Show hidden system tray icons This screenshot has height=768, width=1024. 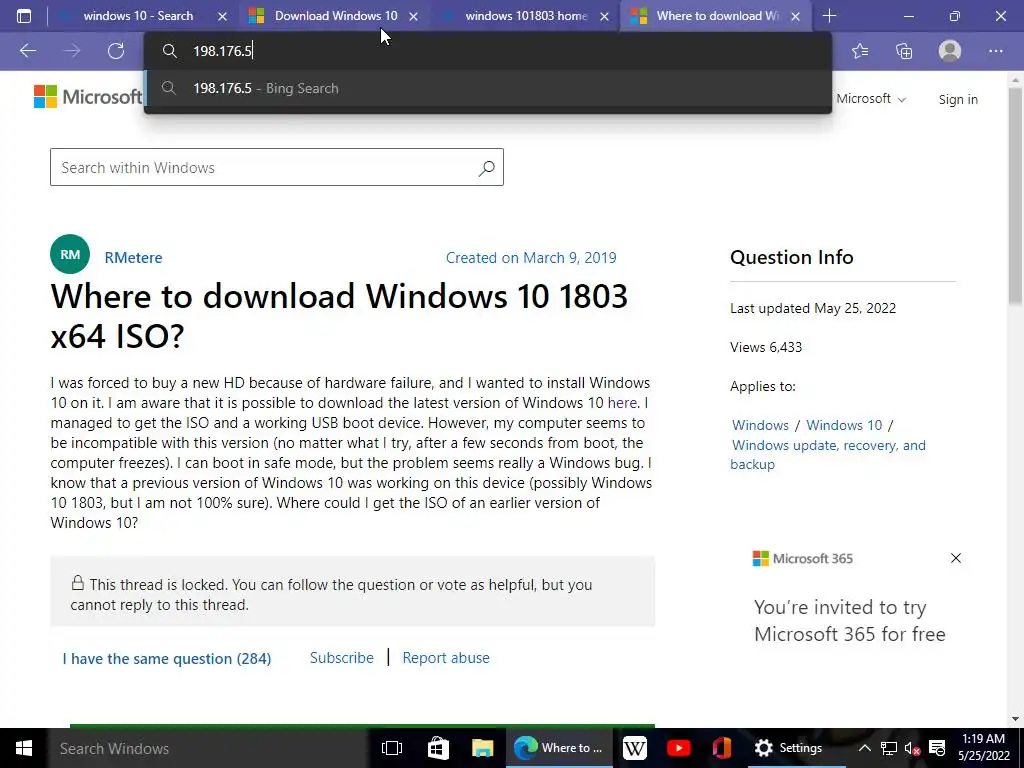(864, 748)
